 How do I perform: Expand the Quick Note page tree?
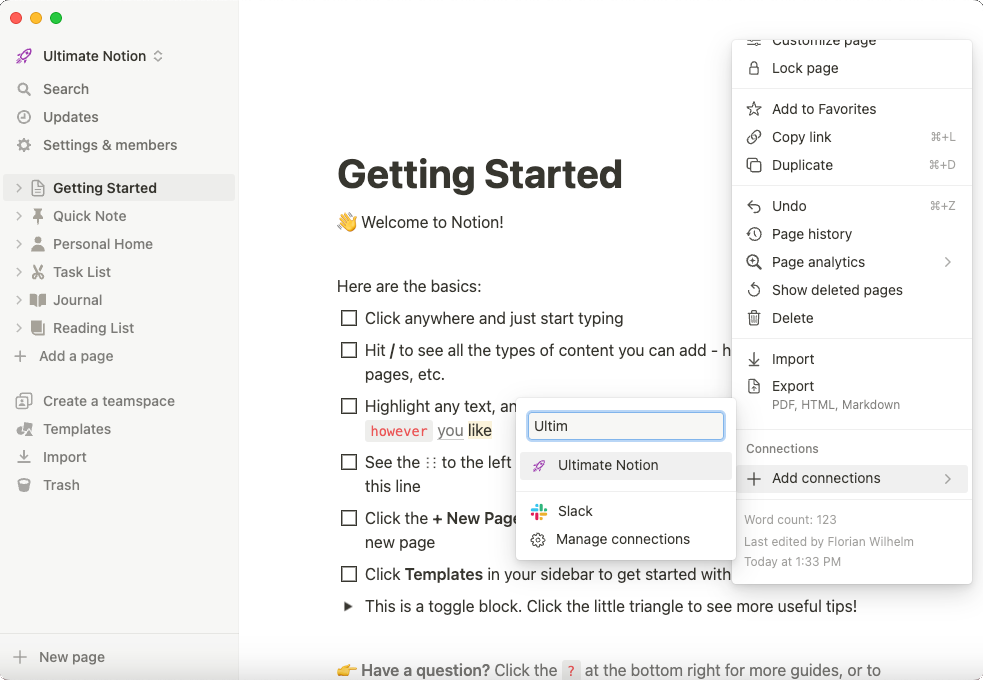pos(19,216)
